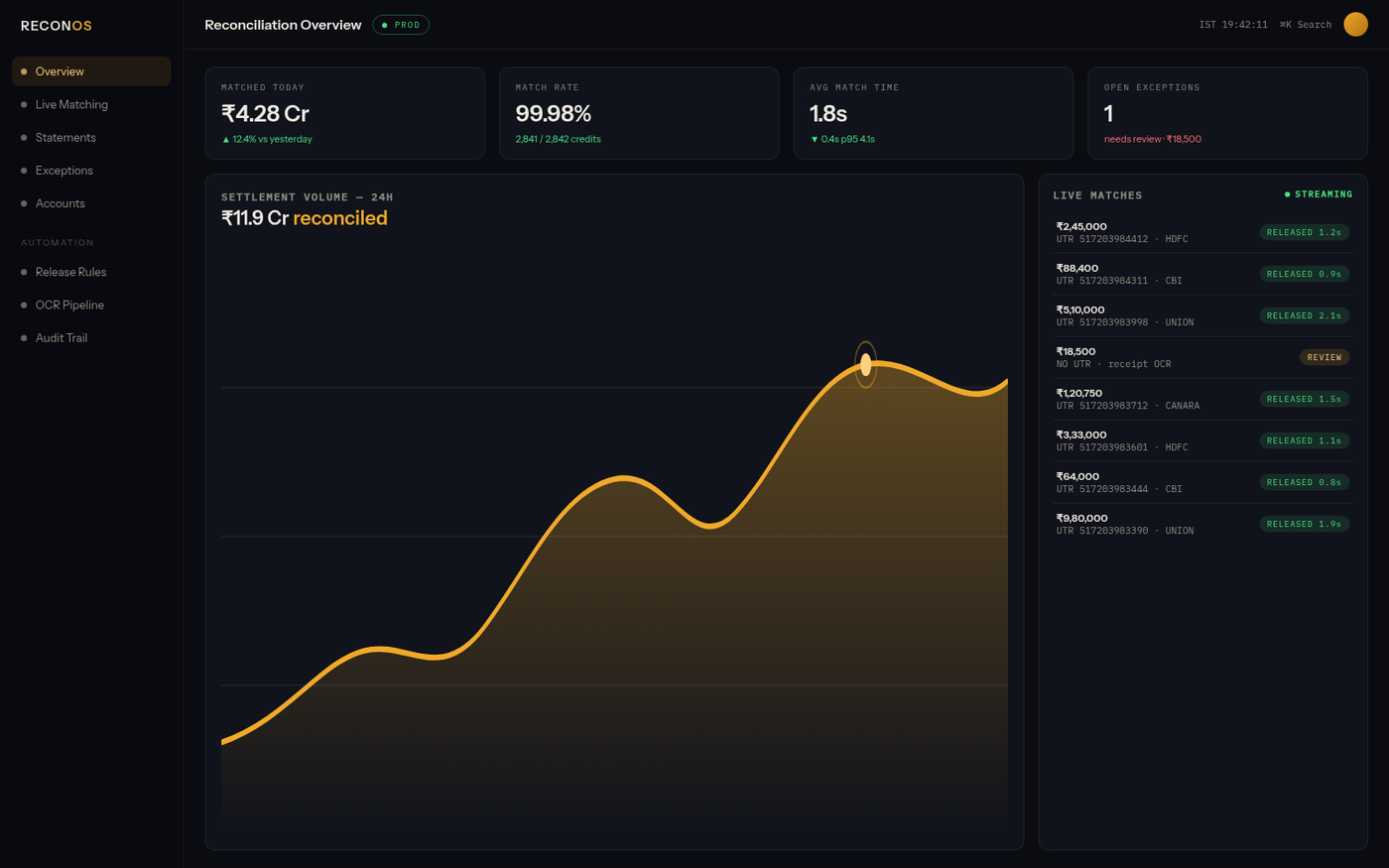This screenshot has height=868, width=1389.
Task: Click the RECONOS logo
Action: pyautogui.click(x=57, y=26)
